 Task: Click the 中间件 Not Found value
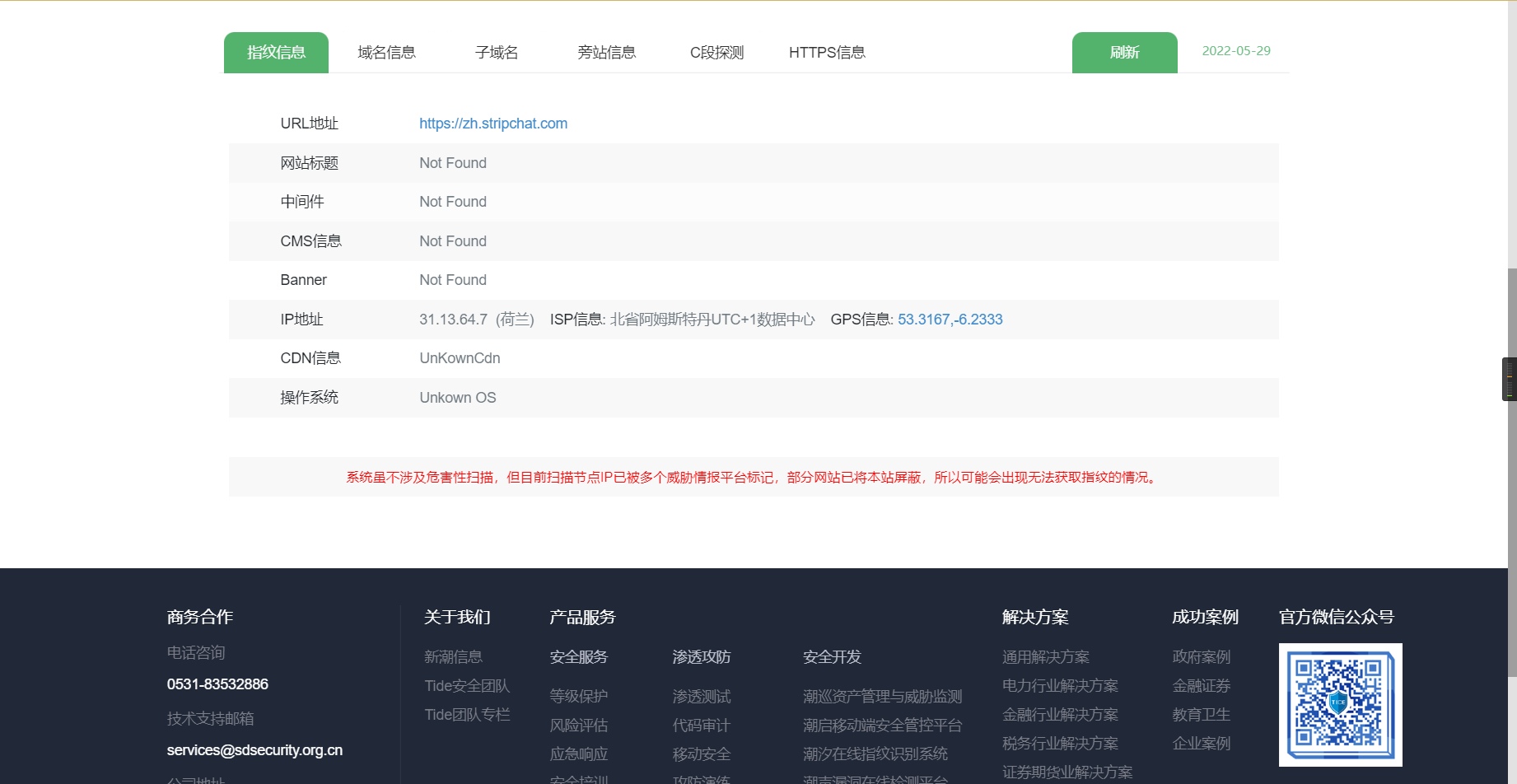pyautogui.click(x=453, y=202)
